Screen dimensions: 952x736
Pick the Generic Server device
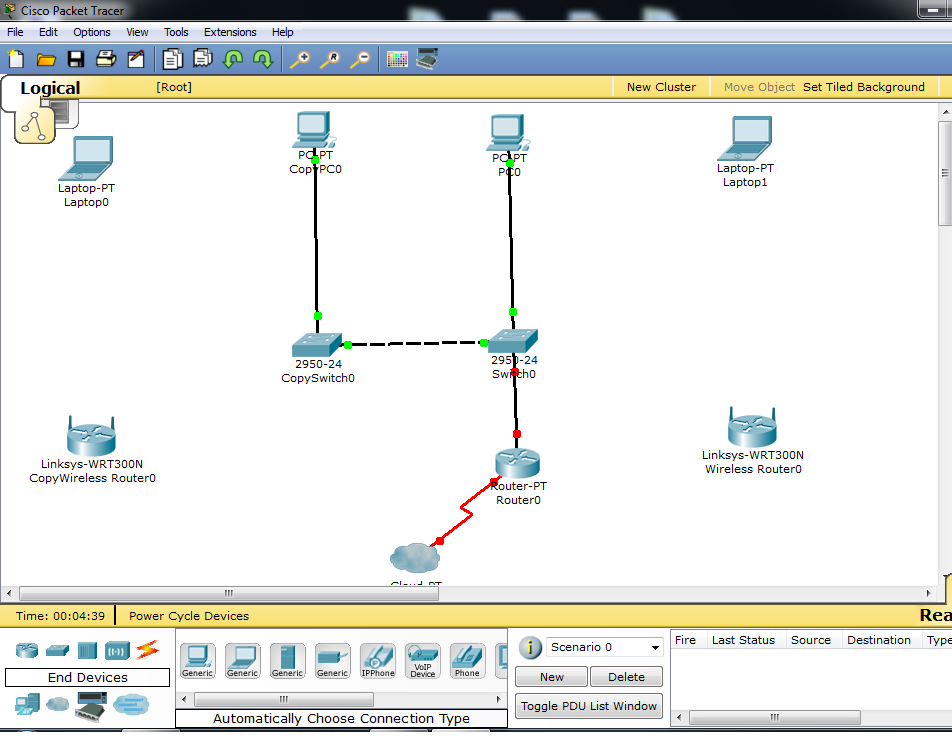point(287,661)
